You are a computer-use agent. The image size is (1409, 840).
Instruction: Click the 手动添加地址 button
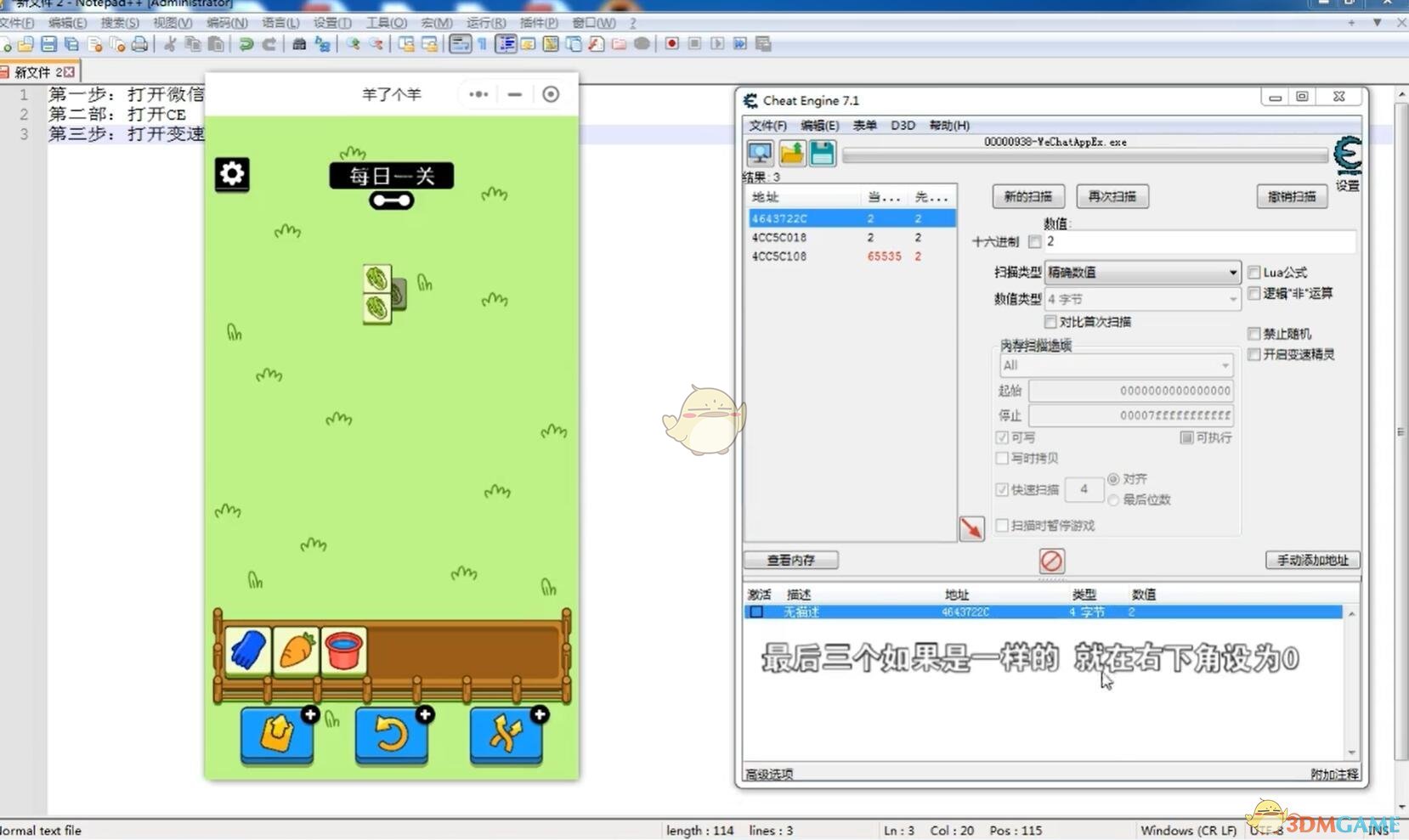coord(1312,560)
